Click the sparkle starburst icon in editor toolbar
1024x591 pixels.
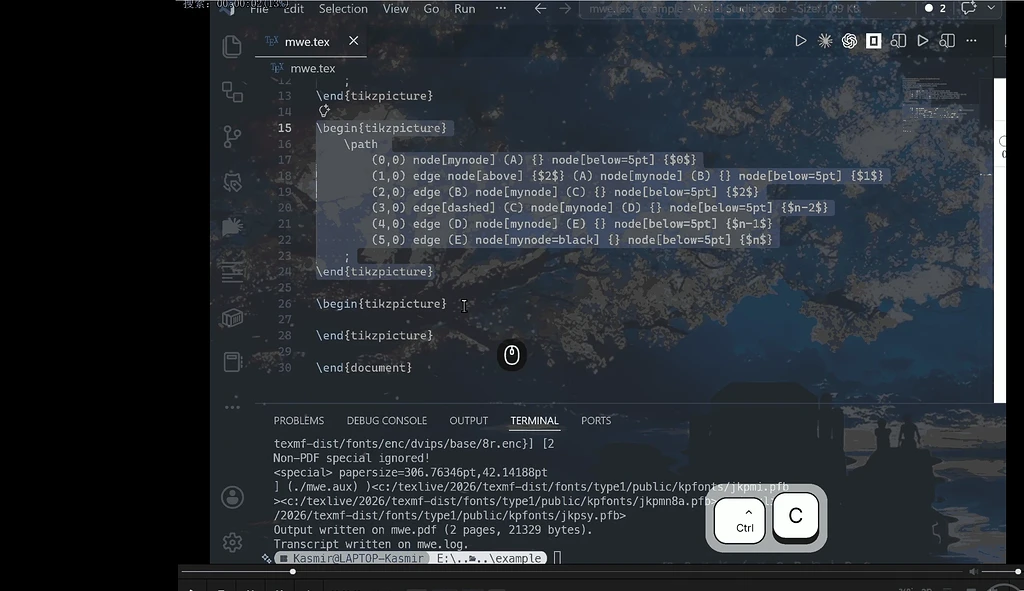(x=825, y=41)
